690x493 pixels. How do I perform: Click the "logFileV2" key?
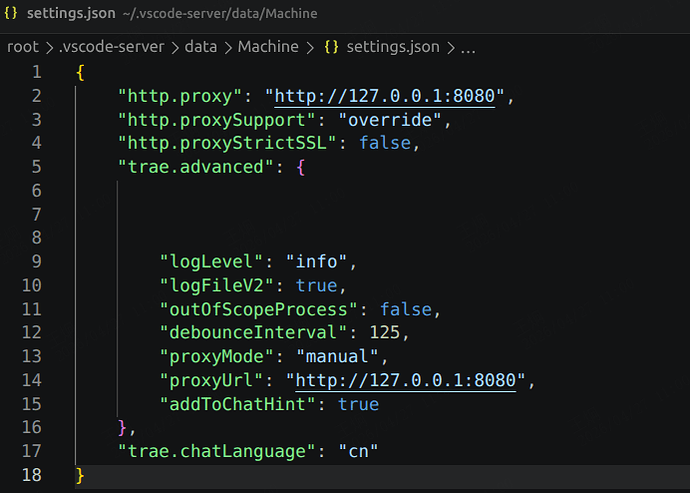[x=217, y=285]
